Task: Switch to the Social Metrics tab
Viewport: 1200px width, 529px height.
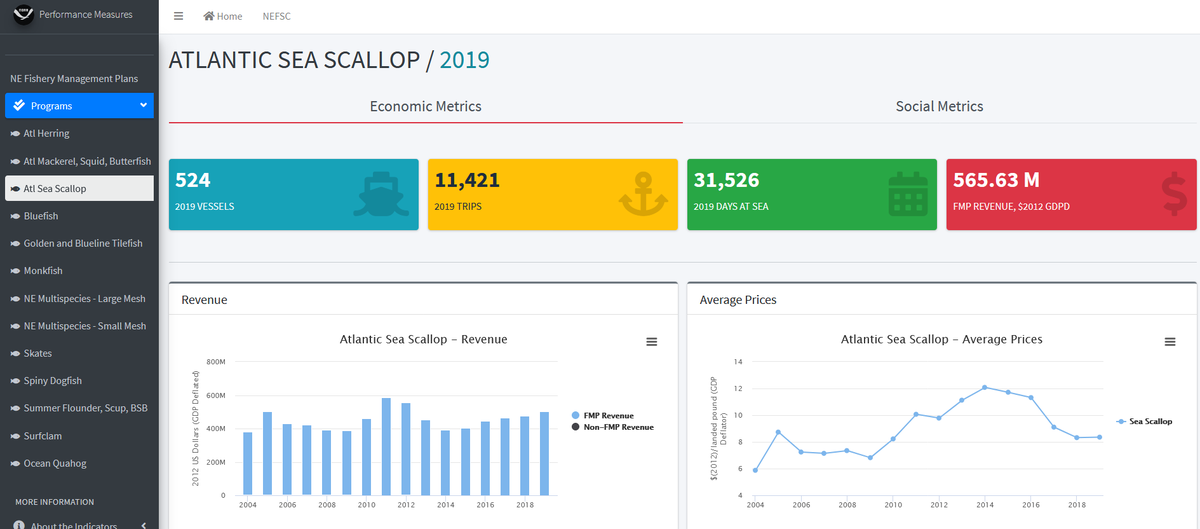Action: 939,106
